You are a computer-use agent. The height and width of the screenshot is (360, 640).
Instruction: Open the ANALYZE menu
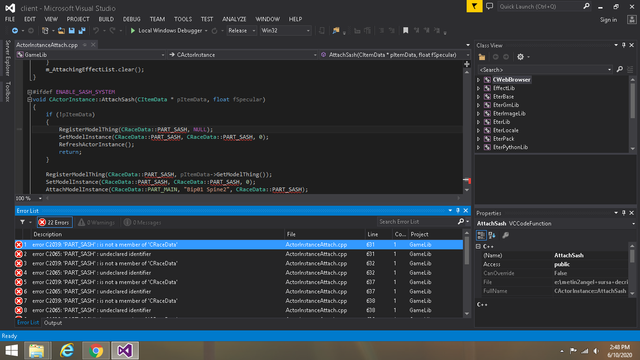point(234,19)
